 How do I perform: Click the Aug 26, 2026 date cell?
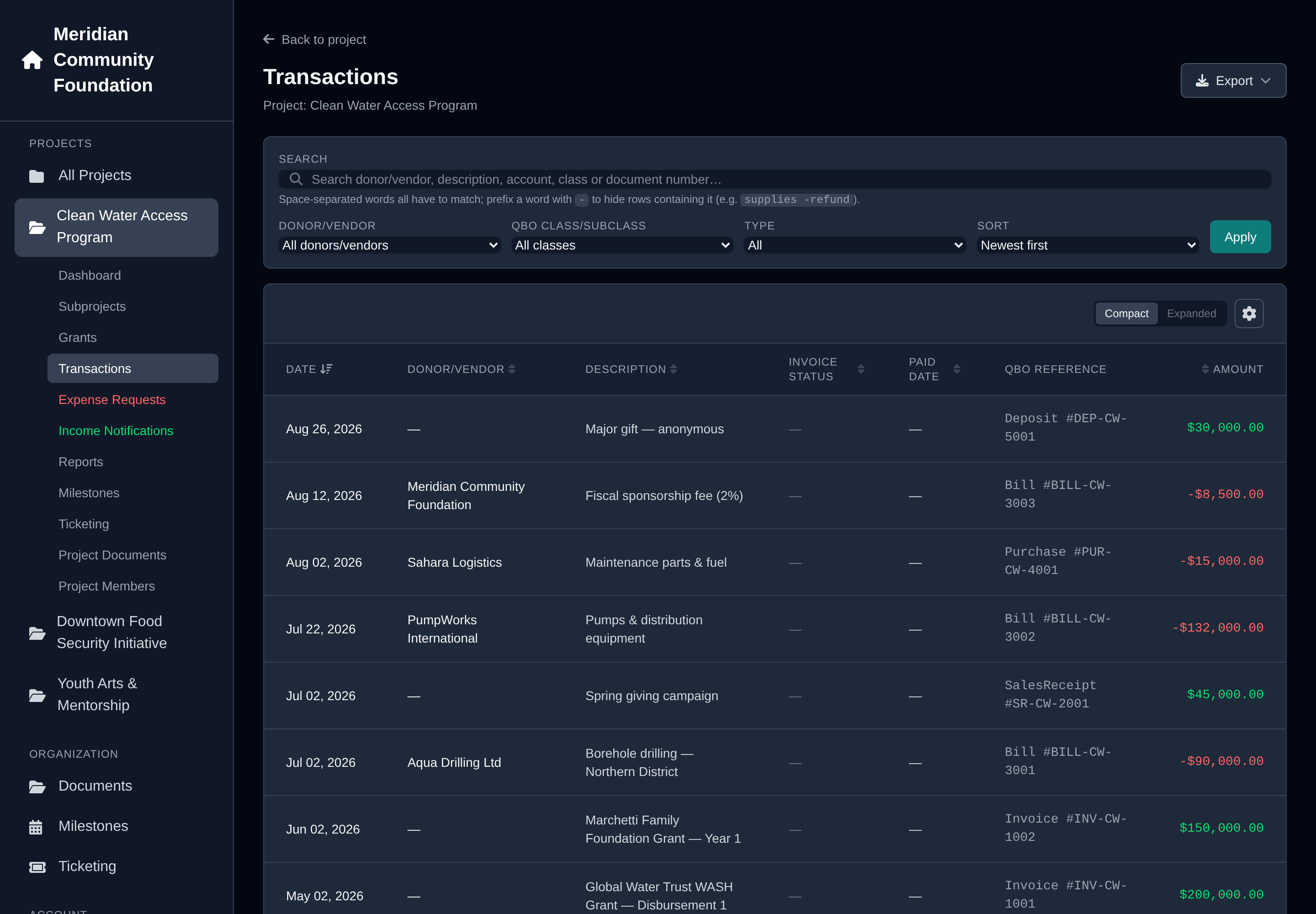point(324,429)
